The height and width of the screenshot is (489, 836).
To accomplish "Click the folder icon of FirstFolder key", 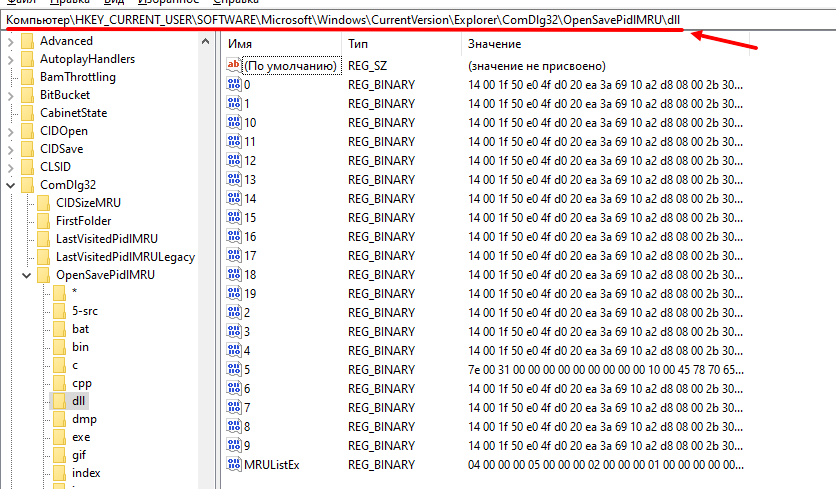I will 43,221.
